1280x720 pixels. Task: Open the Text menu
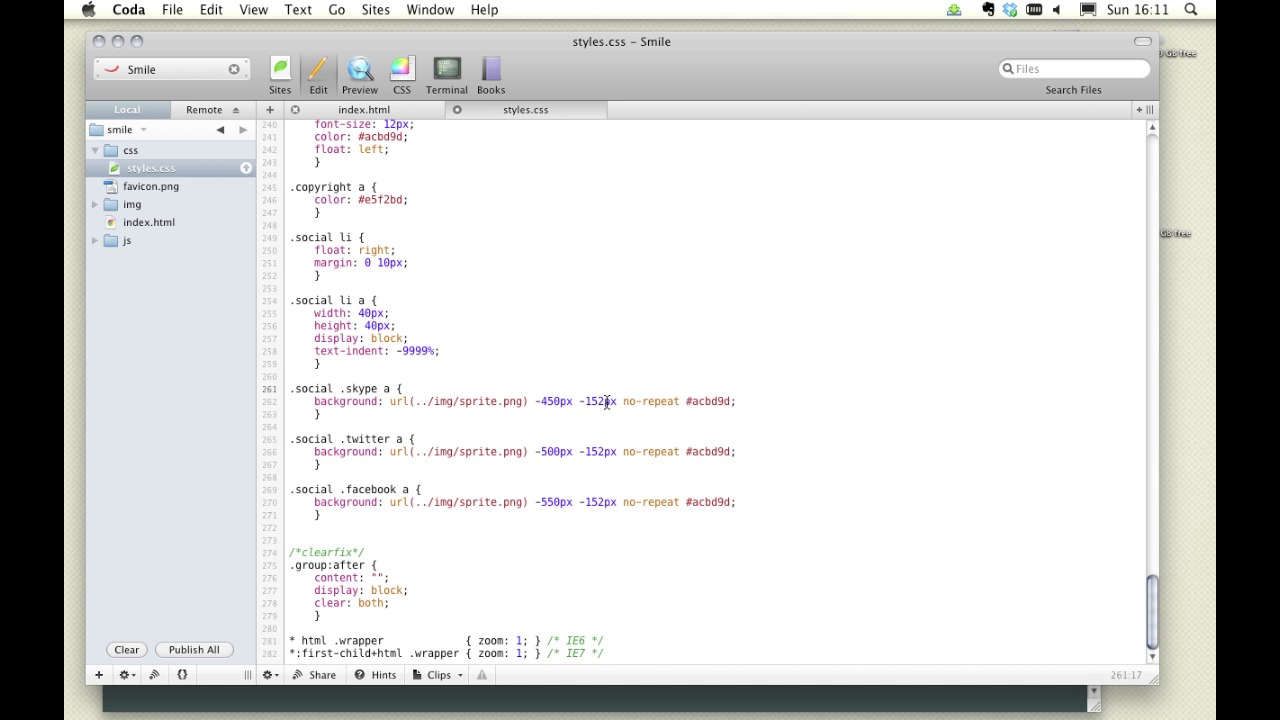coord(298,10)
